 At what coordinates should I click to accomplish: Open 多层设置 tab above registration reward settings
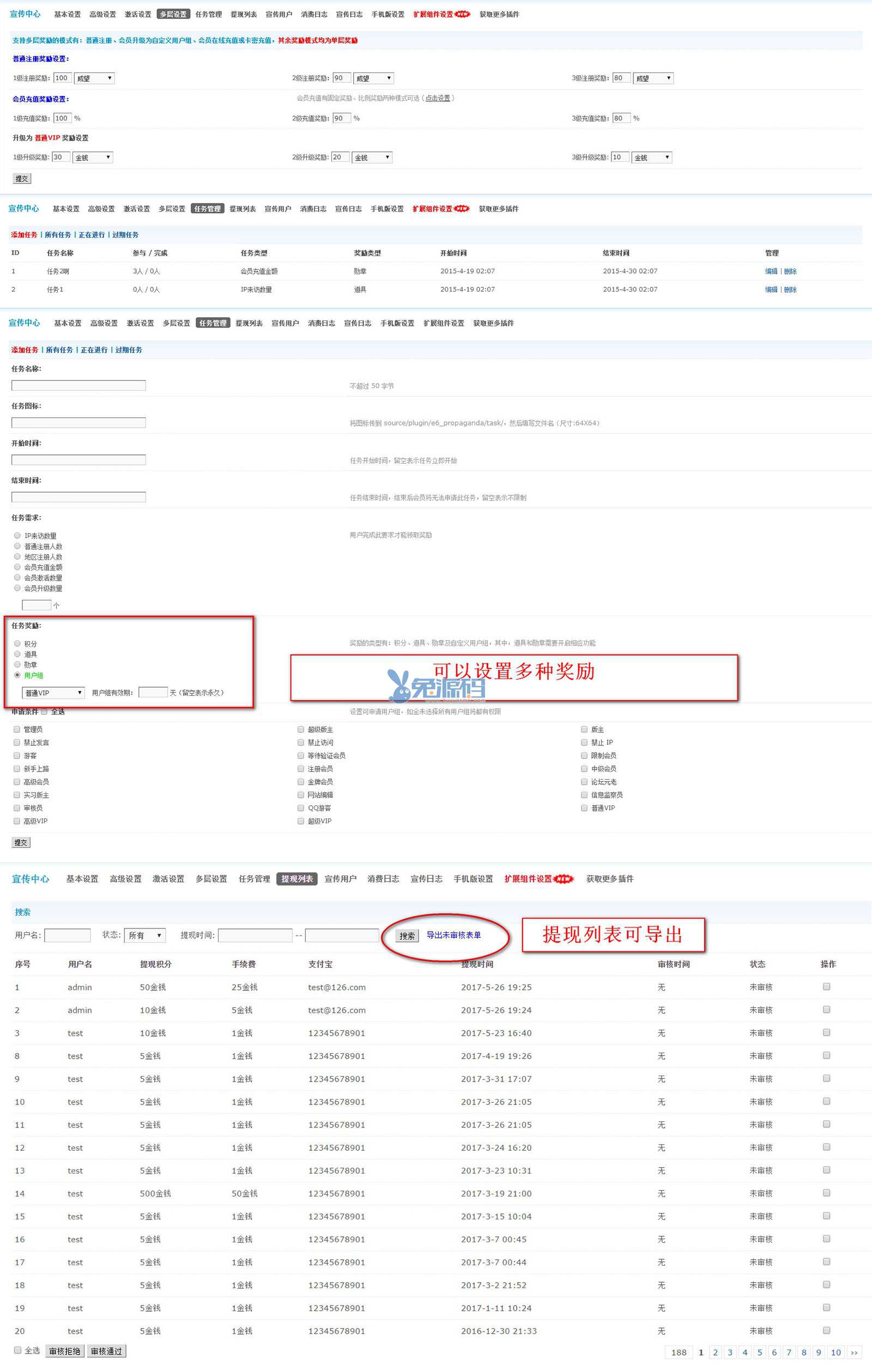173,14
